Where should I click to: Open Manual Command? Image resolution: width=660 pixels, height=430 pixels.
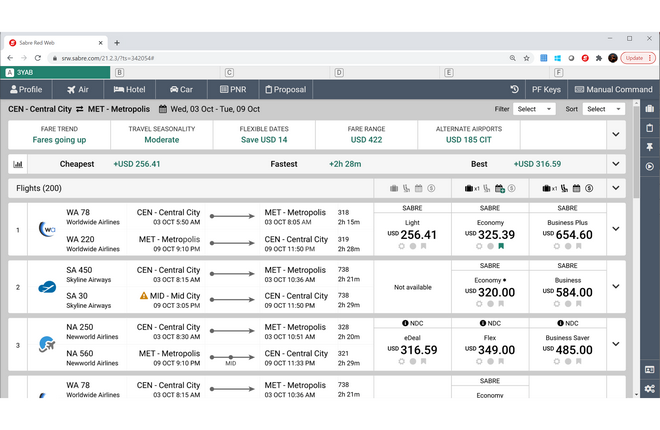tap(613, 89)
